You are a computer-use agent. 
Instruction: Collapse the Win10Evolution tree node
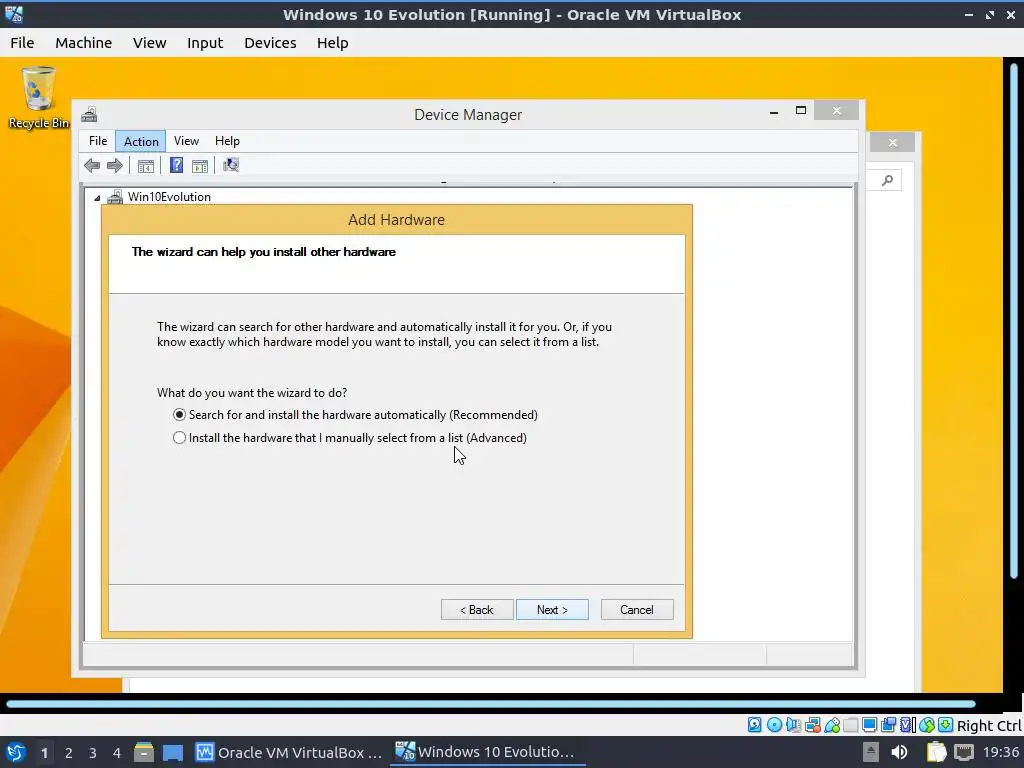(x=97, y=197)
